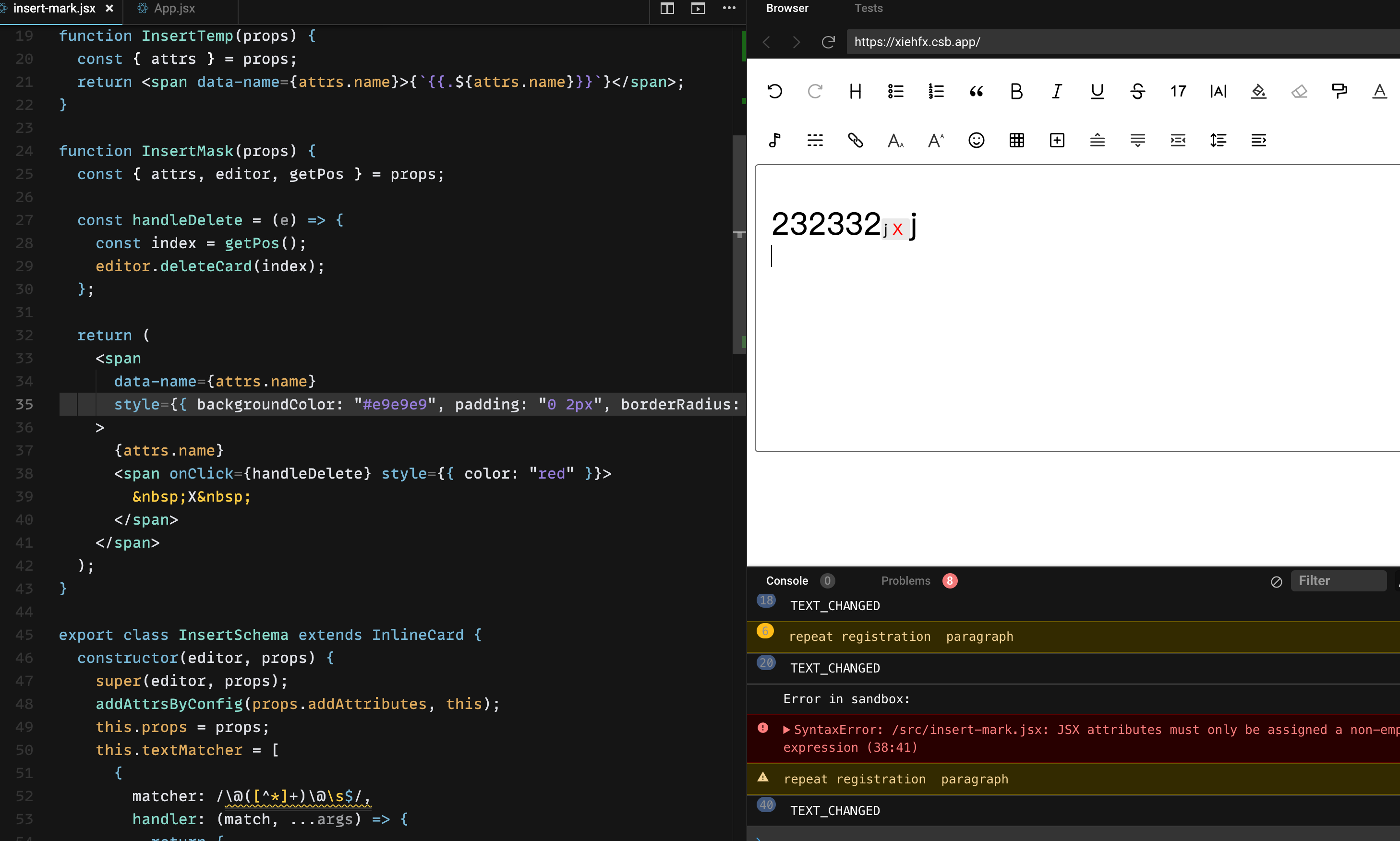
Task: Click the Undo icon in editor toolbar
Action: [775, 91]
